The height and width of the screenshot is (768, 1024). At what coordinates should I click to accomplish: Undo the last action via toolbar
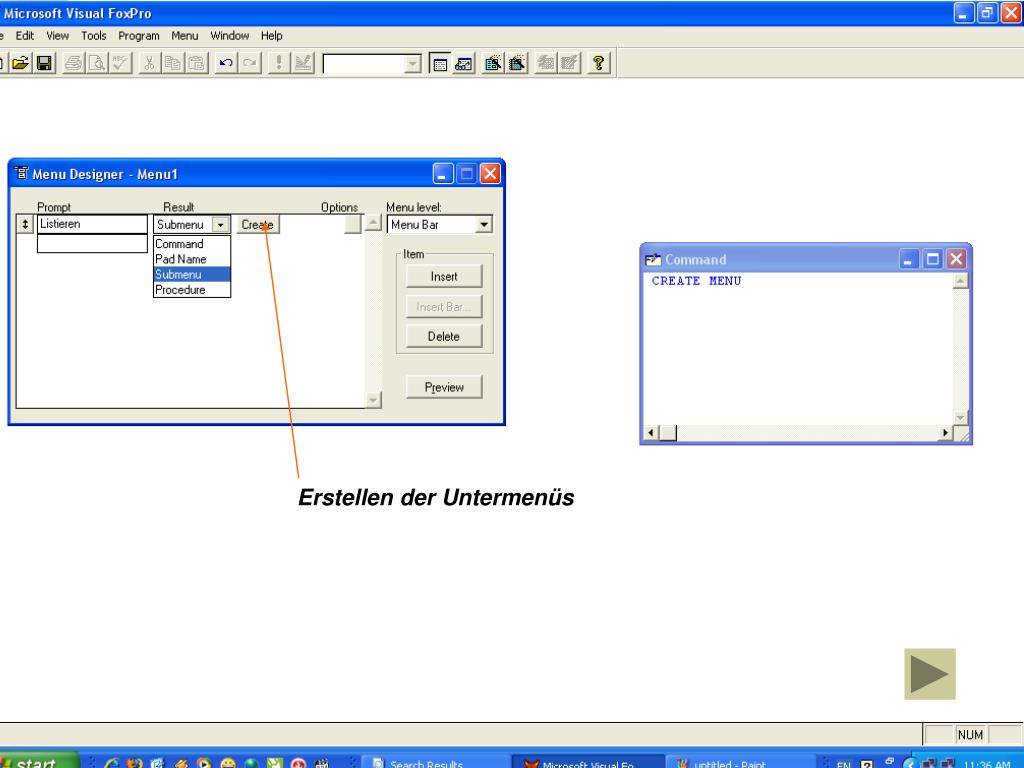pyautogui.click(x=226, y=63)
